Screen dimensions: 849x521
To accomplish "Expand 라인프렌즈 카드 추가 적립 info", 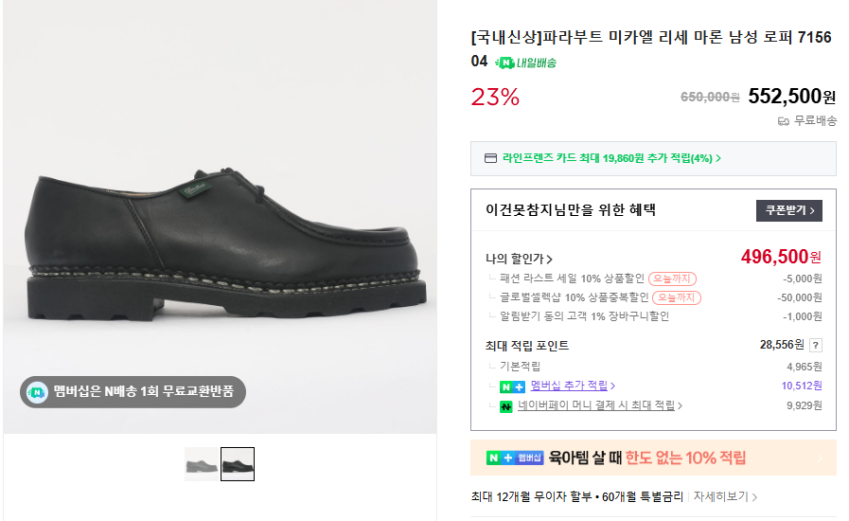I will (x=612, y=158).
